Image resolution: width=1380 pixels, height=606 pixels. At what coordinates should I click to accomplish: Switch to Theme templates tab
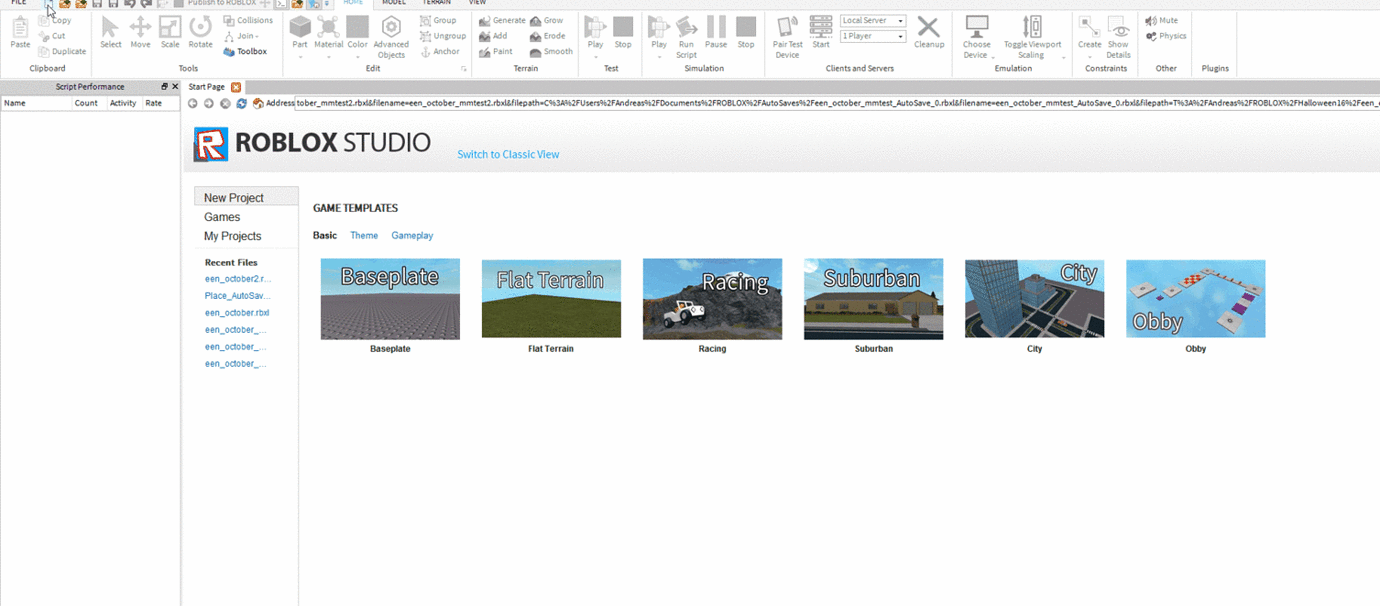coord(364,236)
